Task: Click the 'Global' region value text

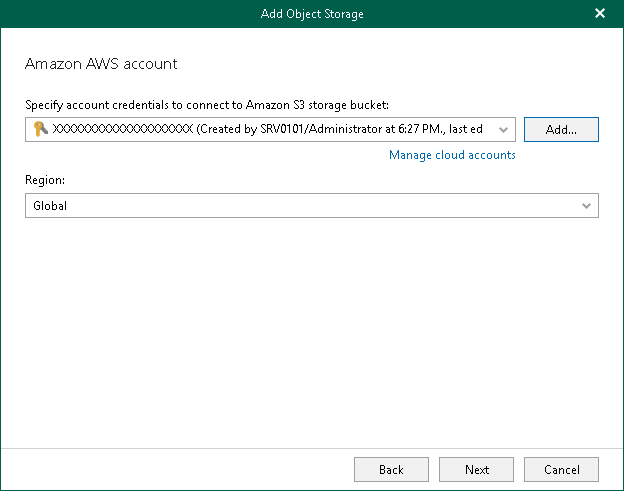Action: [x=50, y=206]
